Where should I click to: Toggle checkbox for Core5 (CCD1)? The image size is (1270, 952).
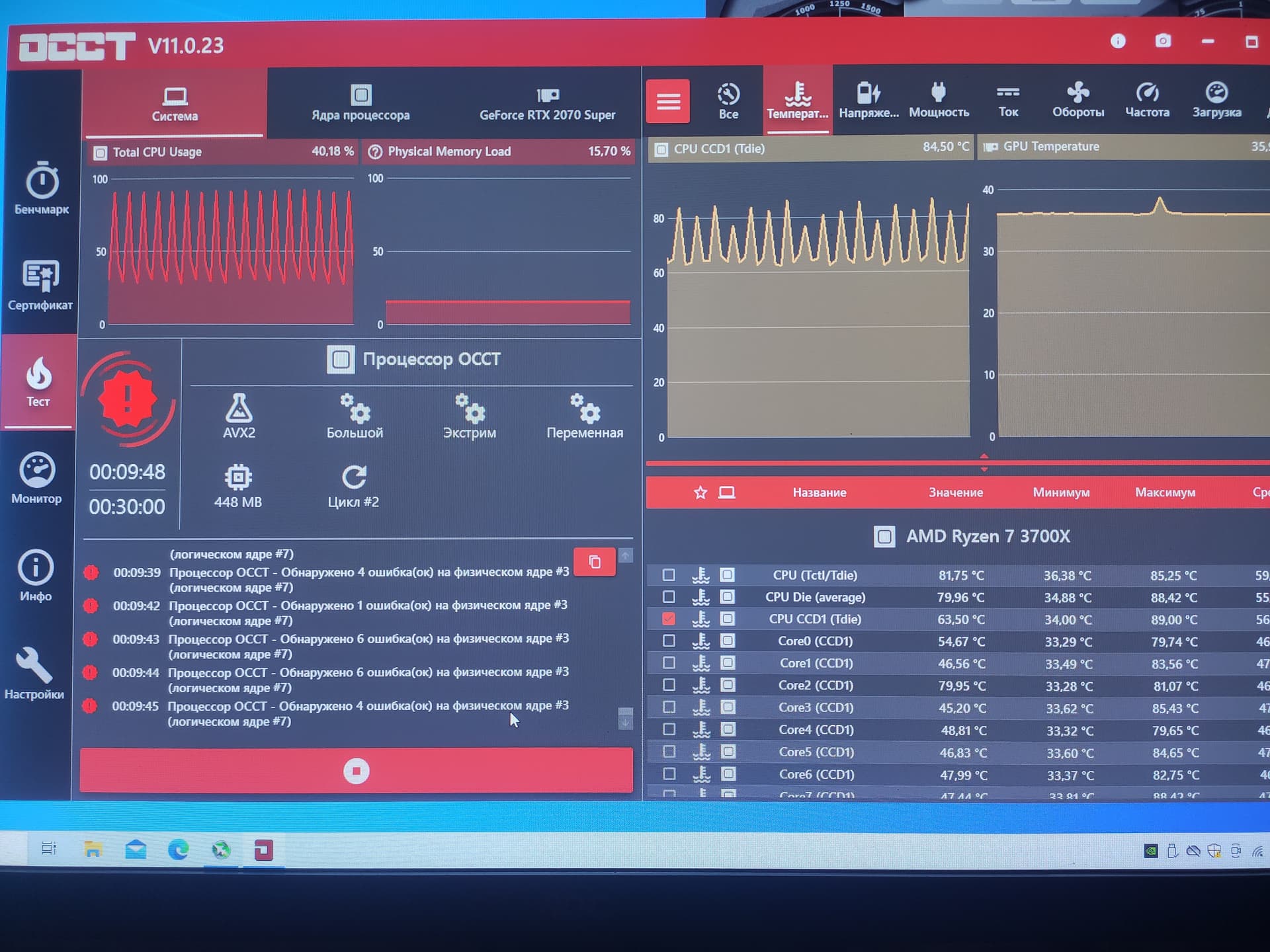click(x=669, y=752)
